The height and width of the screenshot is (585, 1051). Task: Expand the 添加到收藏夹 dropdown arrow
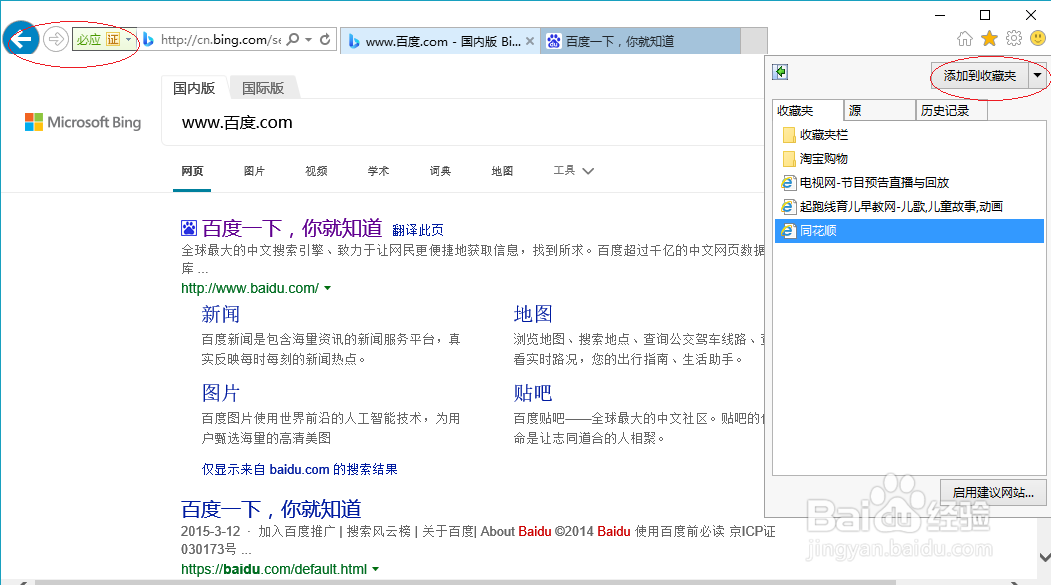[x=1038, y=76]
